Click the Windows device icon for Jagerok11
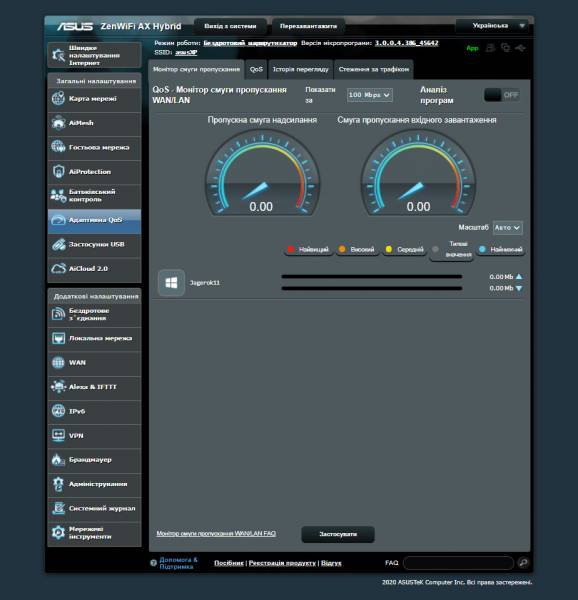Viewport: 578px width, 600px height. (171, 283)
